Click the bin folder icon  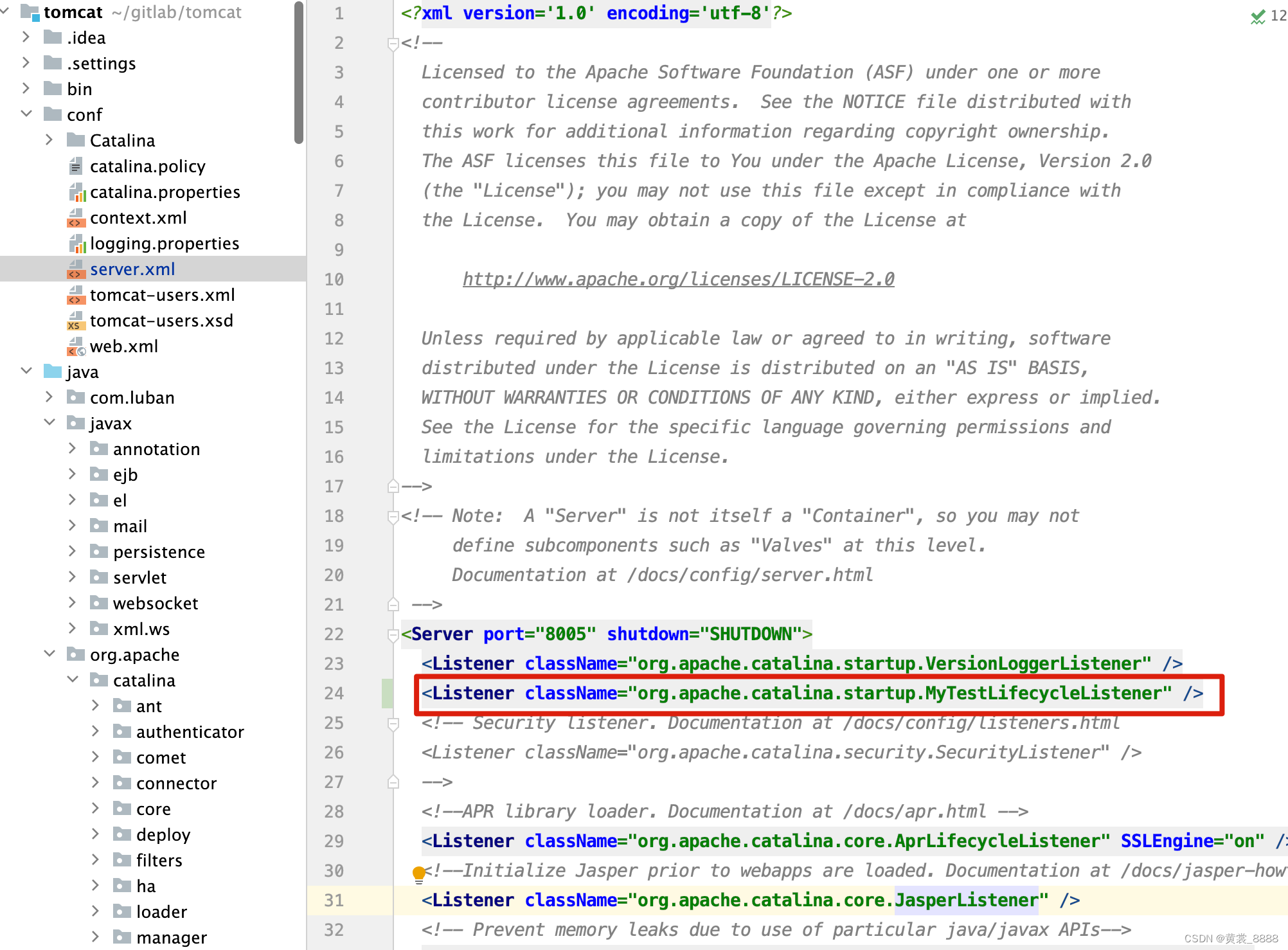(53, 89)
